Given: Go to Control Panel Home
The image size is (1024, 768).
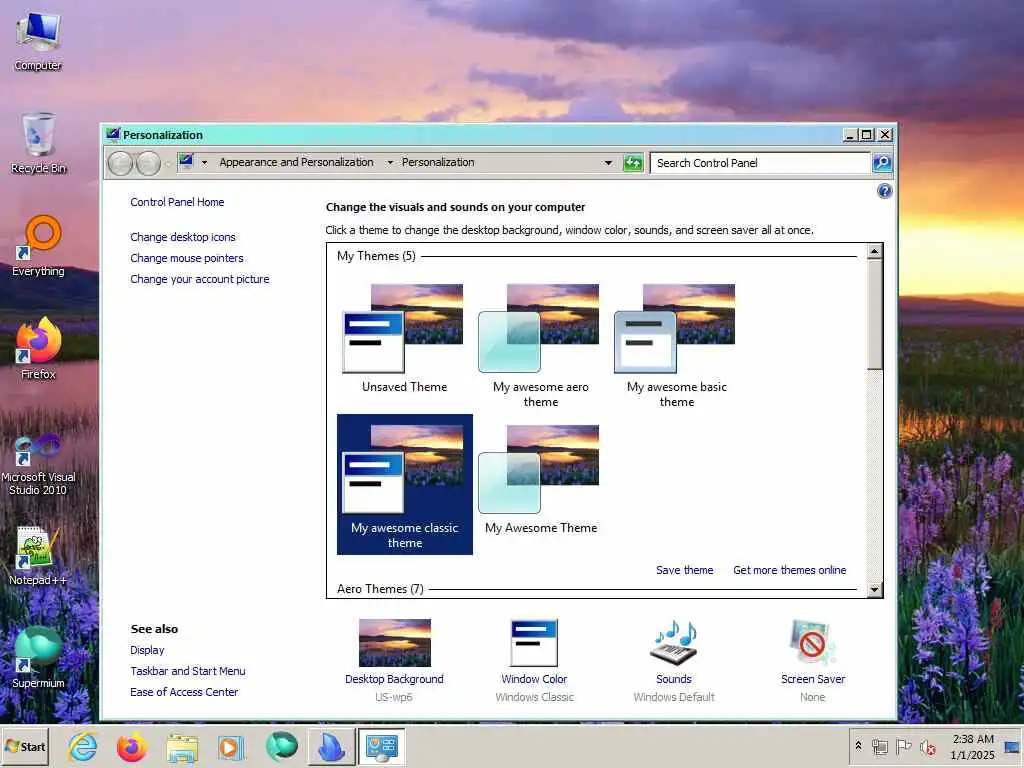Looking at the screenshot, I should tap(177, 202).
